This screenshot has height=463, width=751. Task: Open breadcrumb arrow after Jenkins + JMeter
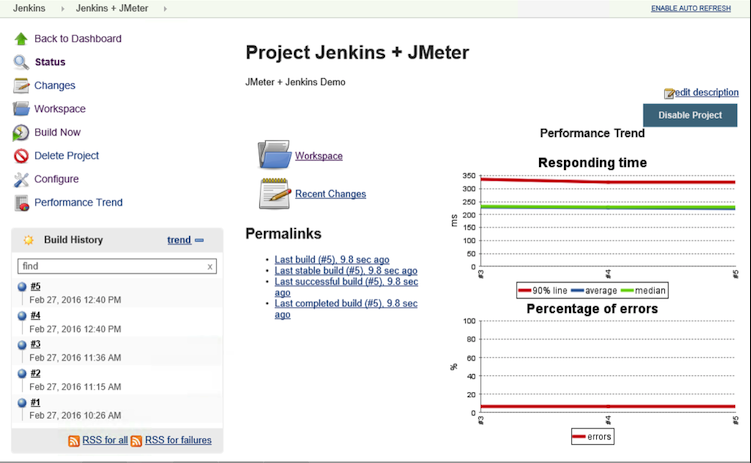[165, 9]
